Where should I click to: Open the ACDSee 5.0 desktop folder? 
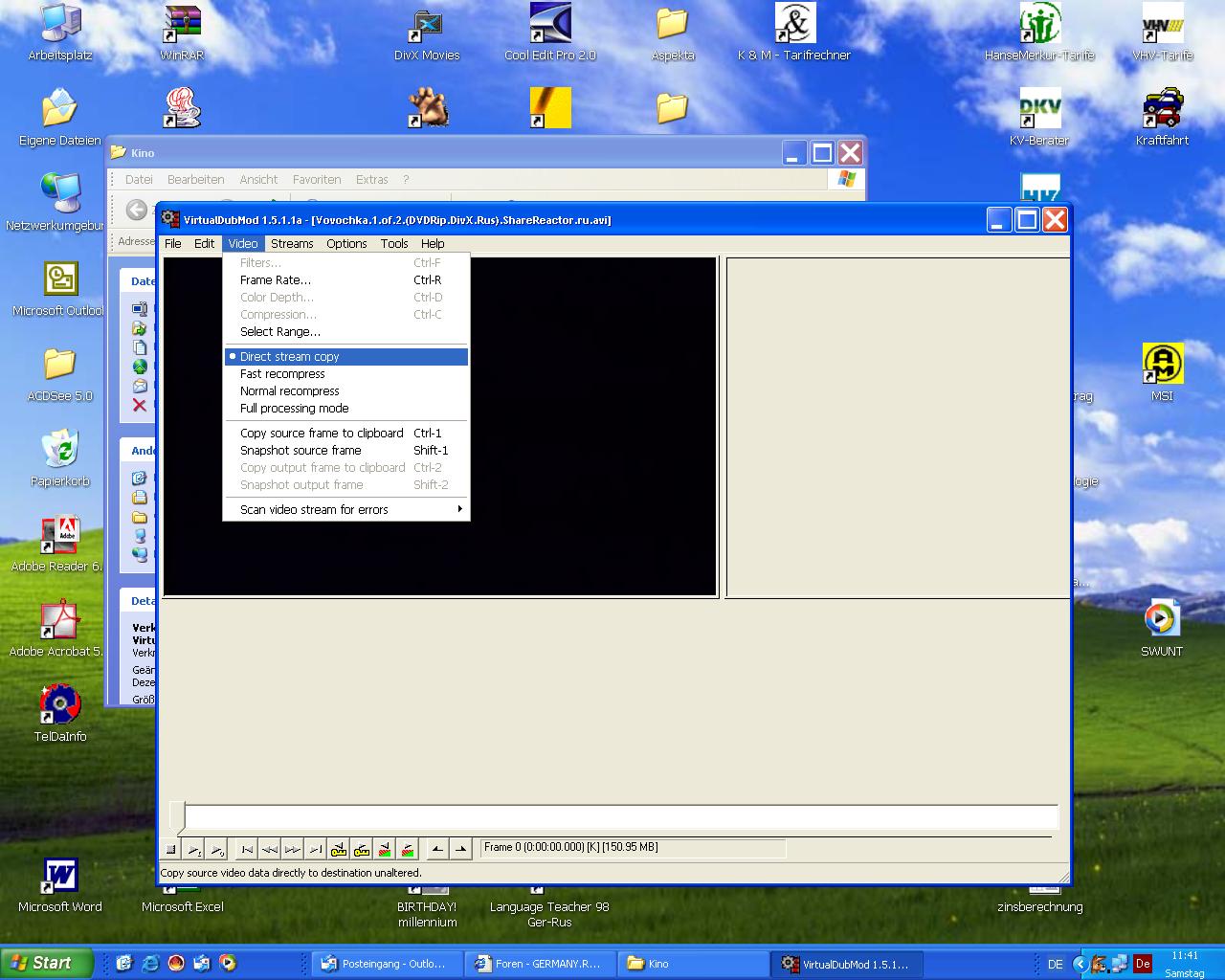point(60,373)
